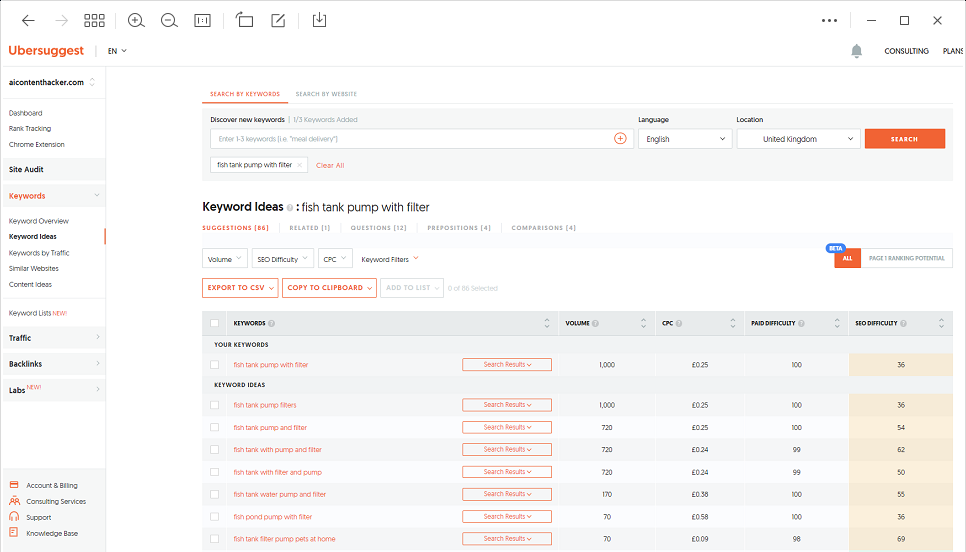Zoom out with the magnifier minus icon
The width and height of the screenshot is (966, 552).
pos(169,20)
